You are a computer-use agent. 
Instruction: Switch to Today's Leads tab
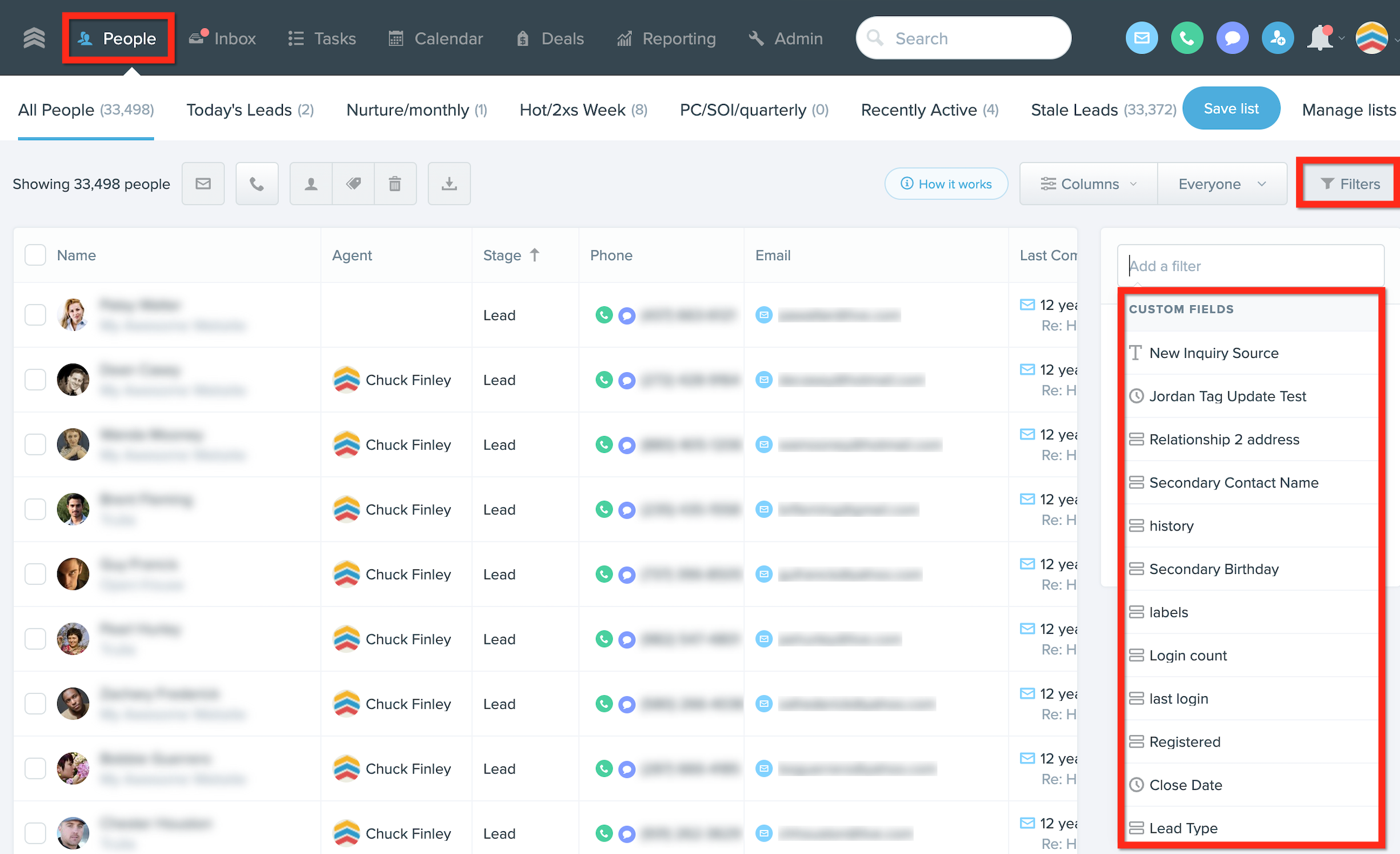[250, 110]
